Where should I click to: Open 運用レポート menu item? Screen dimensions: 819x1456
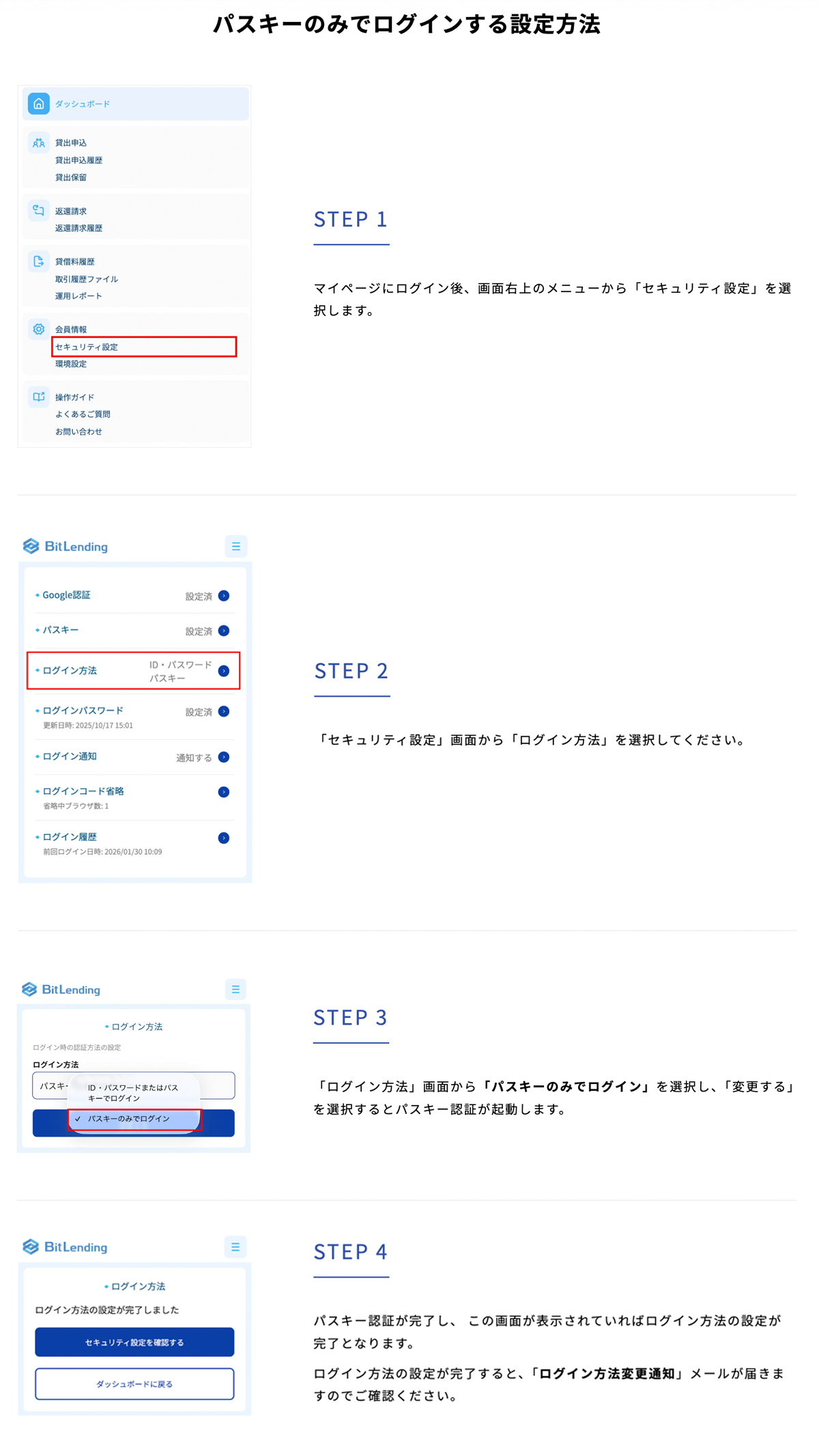(x=78, y=296)
